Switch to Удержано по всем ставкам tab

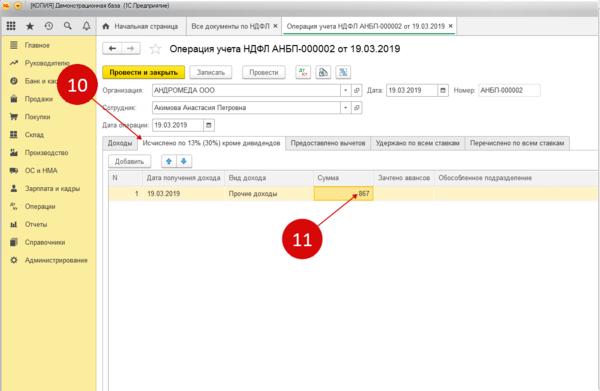click(x=417, y=143)
